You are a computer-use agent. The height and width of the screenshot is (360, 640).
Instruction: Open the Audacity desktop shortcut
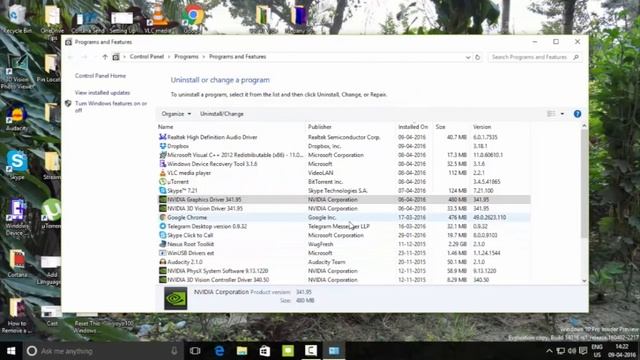point(17,118)
